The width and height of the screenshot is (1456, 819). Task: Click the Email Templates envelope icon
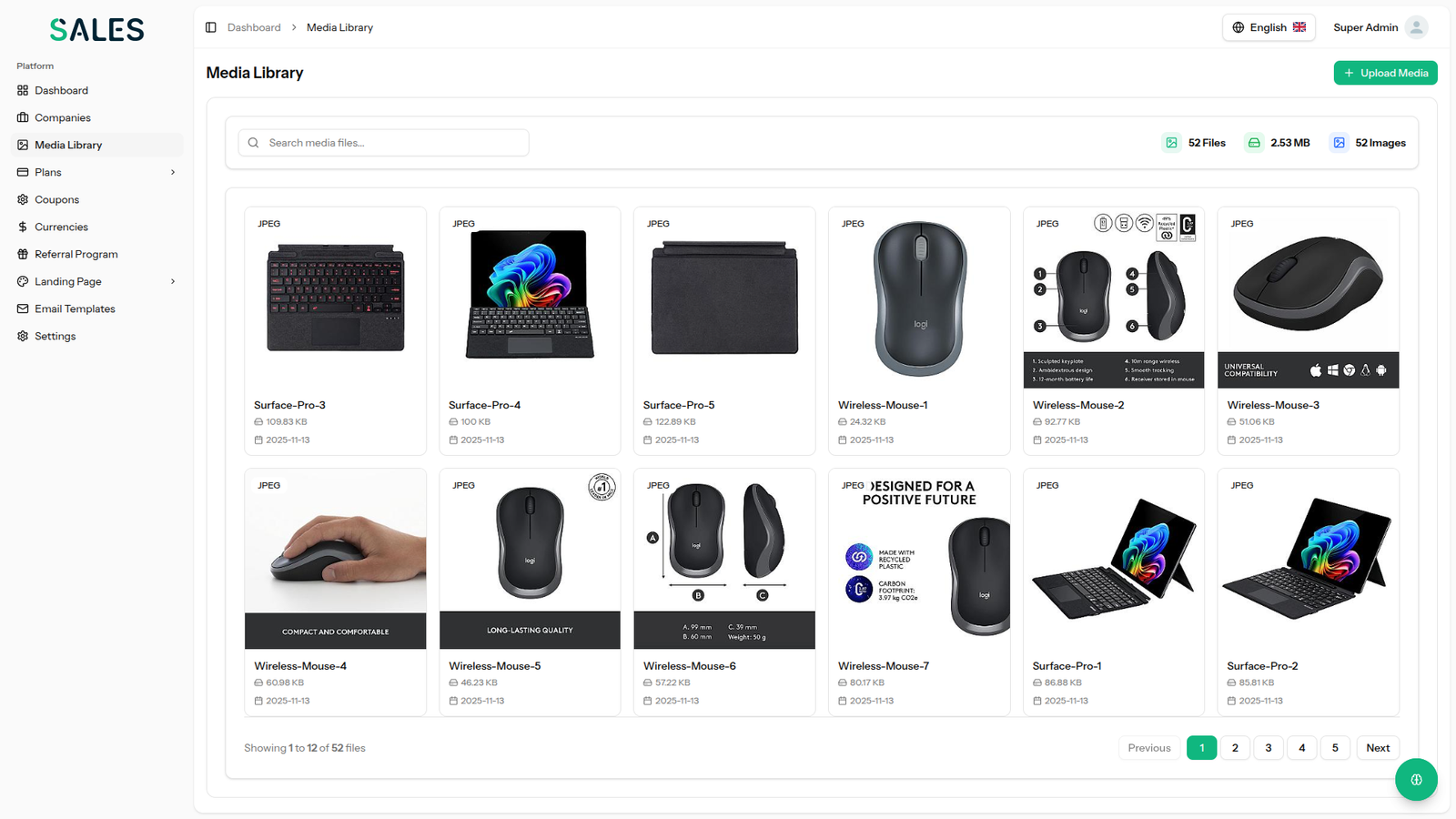pyautogui.click(x=23, y=308)
